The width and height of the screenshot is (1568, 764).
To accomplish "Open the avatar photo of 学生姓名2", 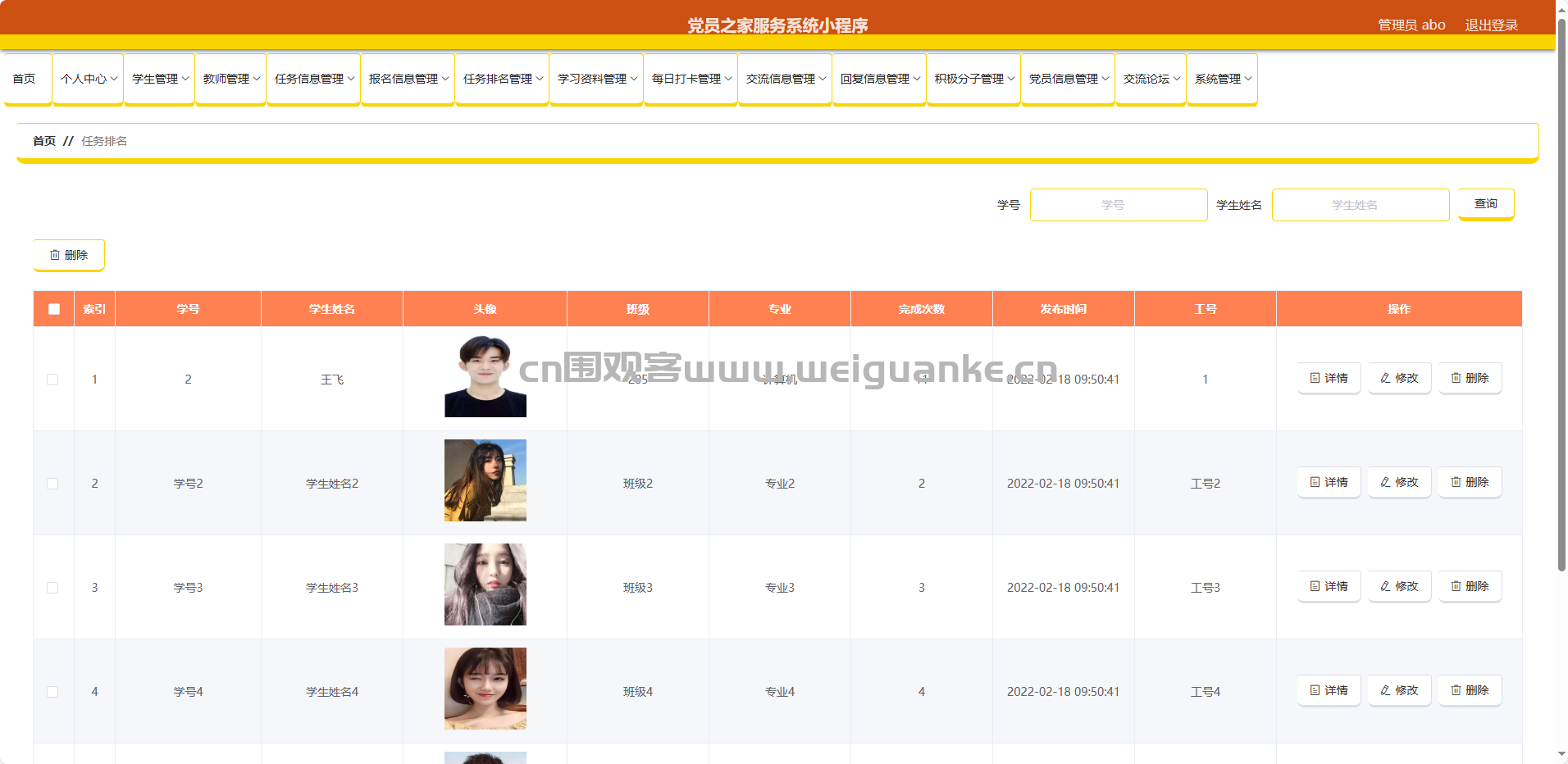I will tap(485, 480).
